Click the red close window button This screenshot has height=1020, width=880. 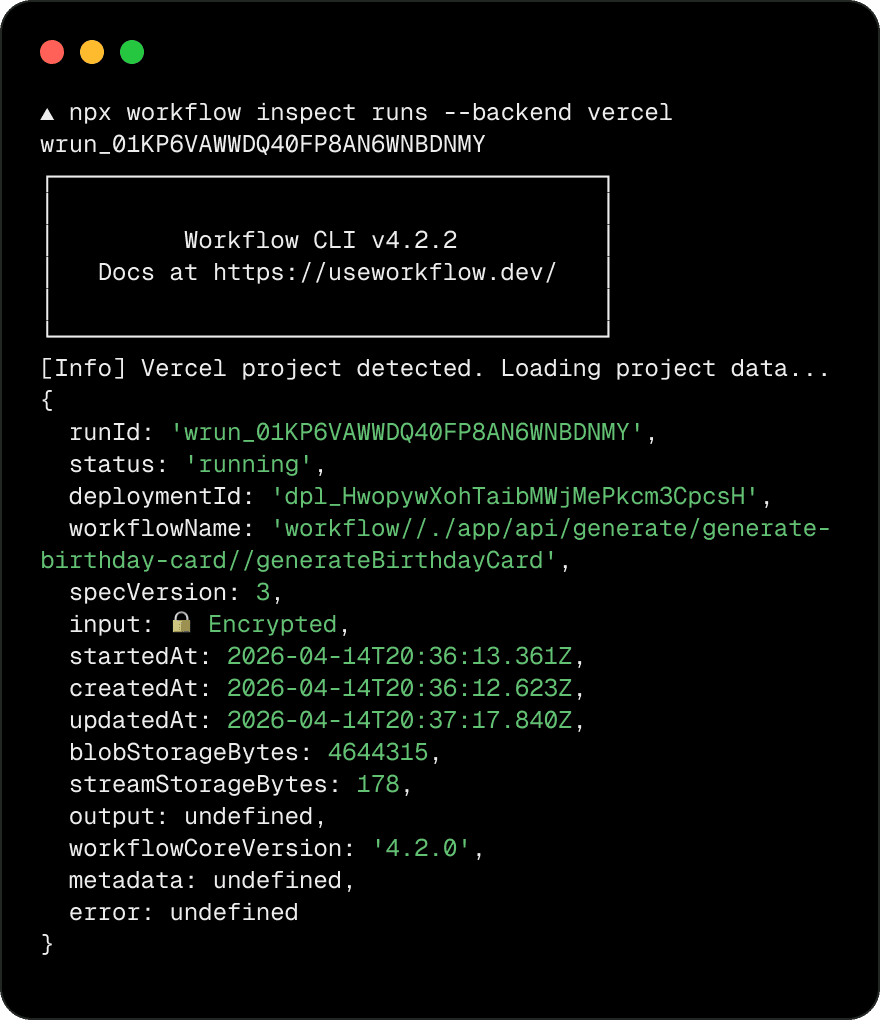pos(52,52)
